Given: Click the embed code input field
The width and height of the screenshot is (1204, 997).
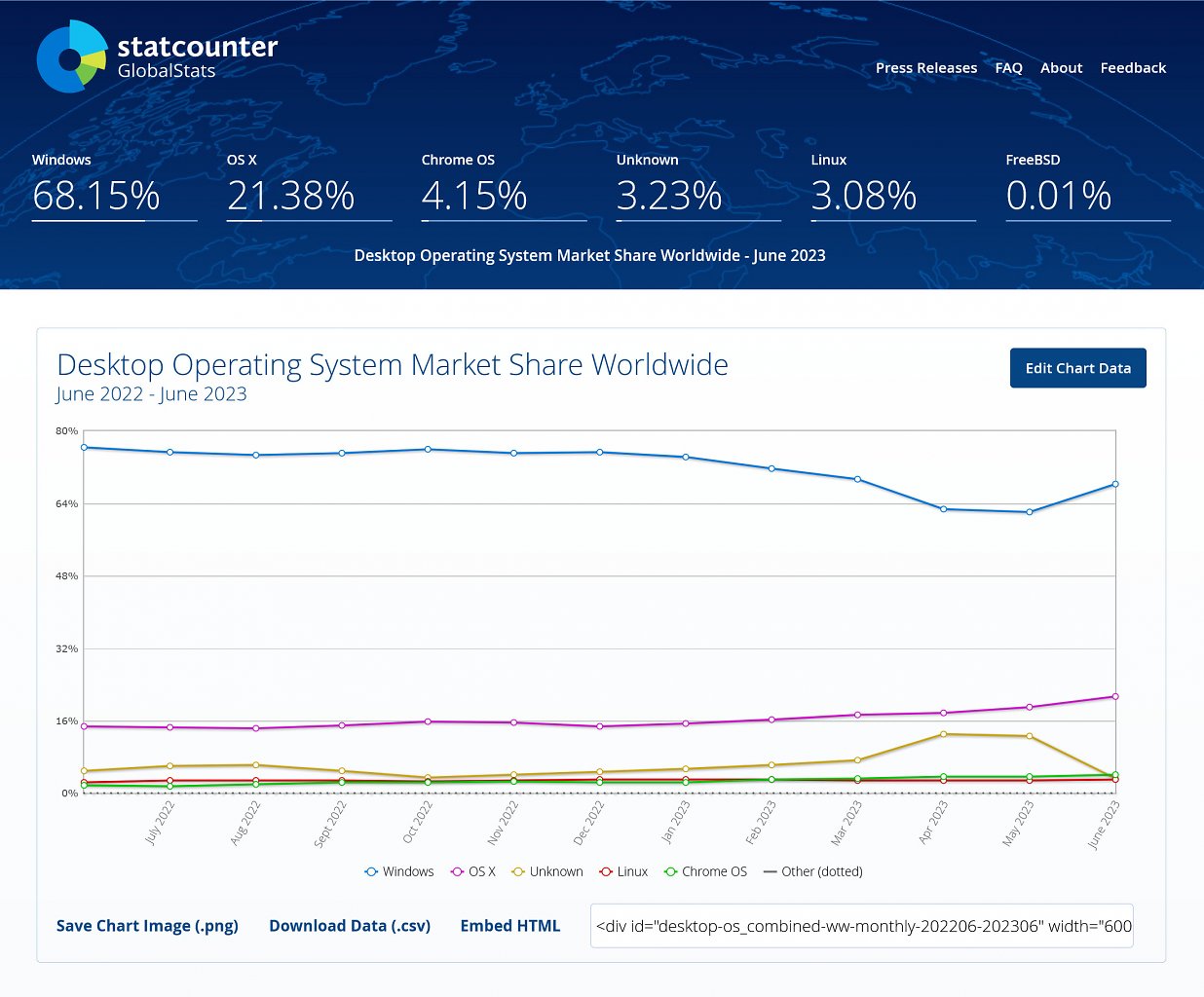Looking at the screenshot, I should tap(861, 926).
